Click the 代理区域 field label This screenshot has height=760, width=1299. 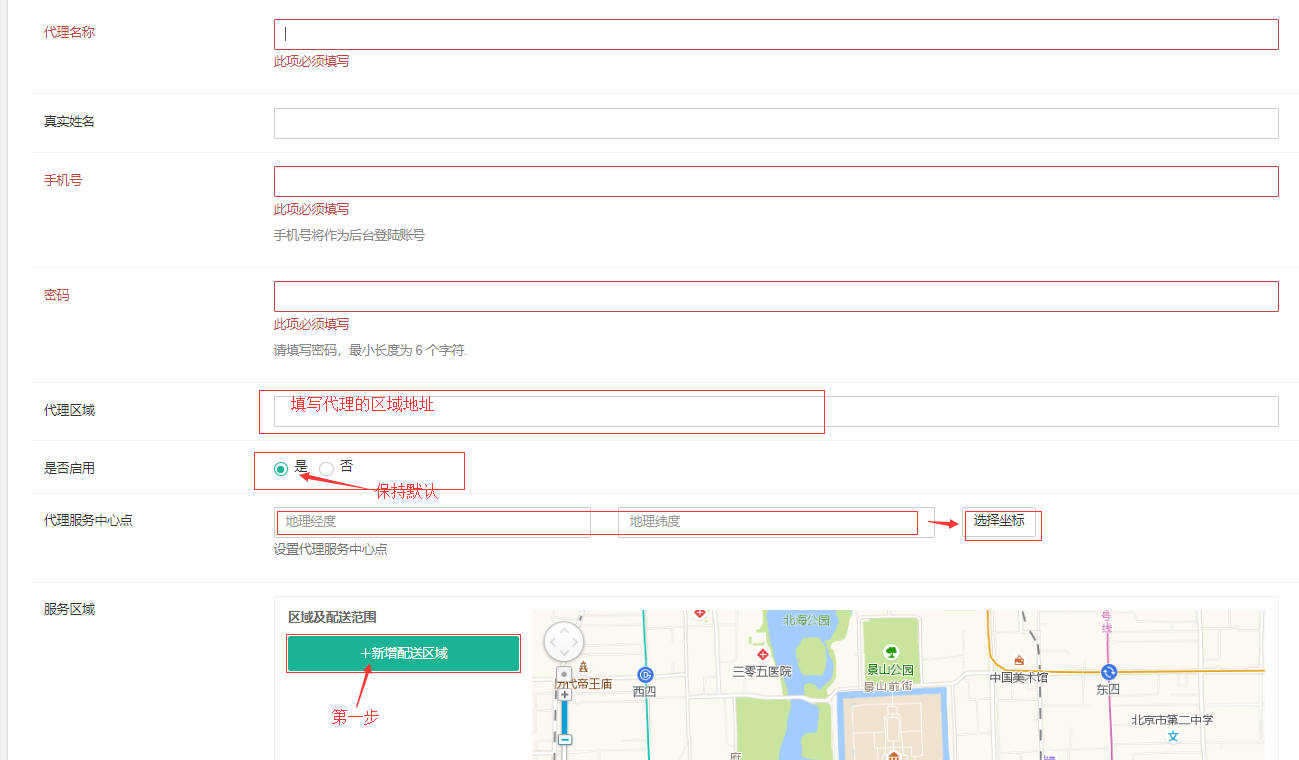(x=69, y=410)
